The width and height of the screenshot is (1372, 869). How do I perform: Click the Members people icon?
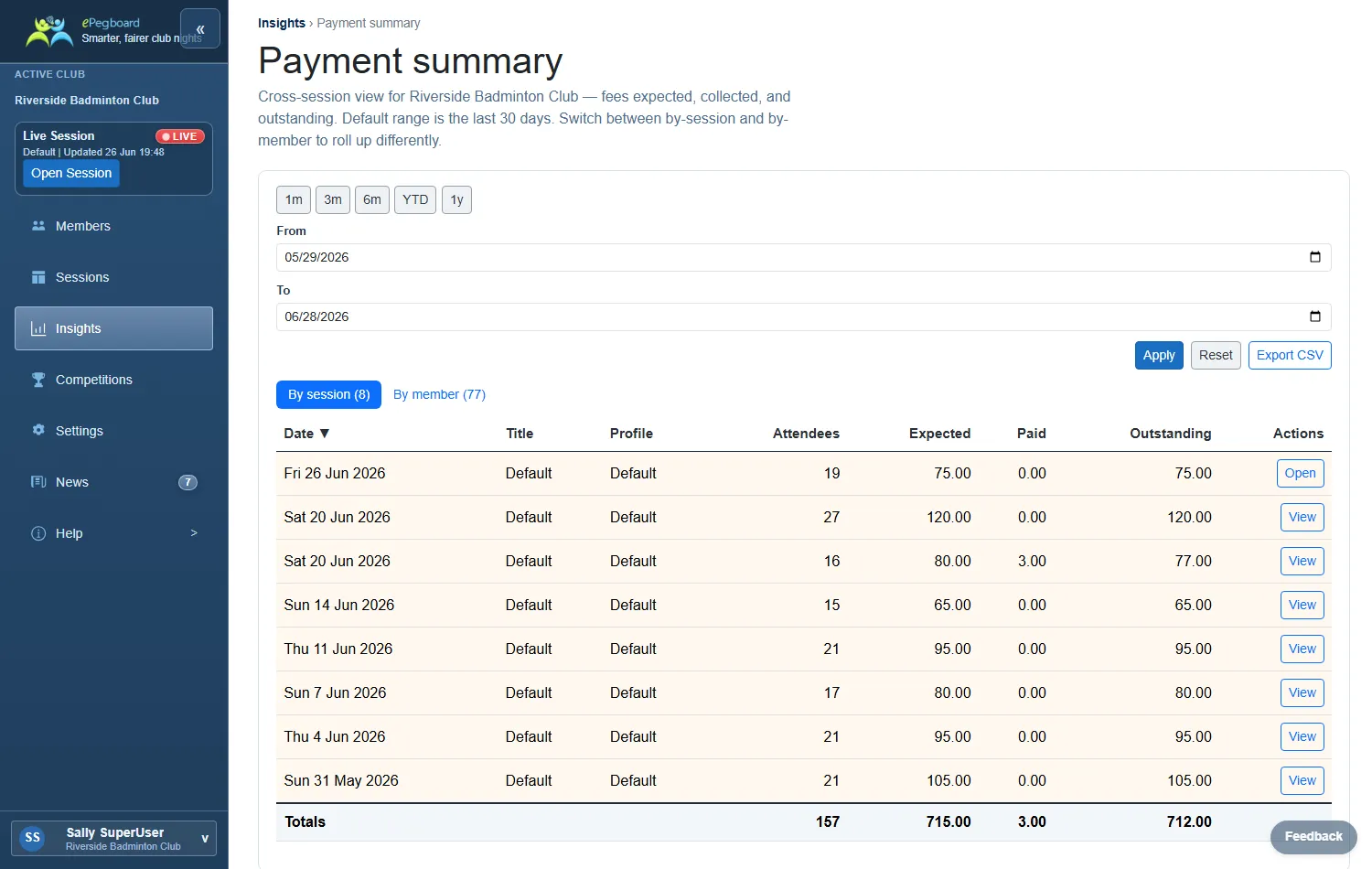tap(38, 226)
